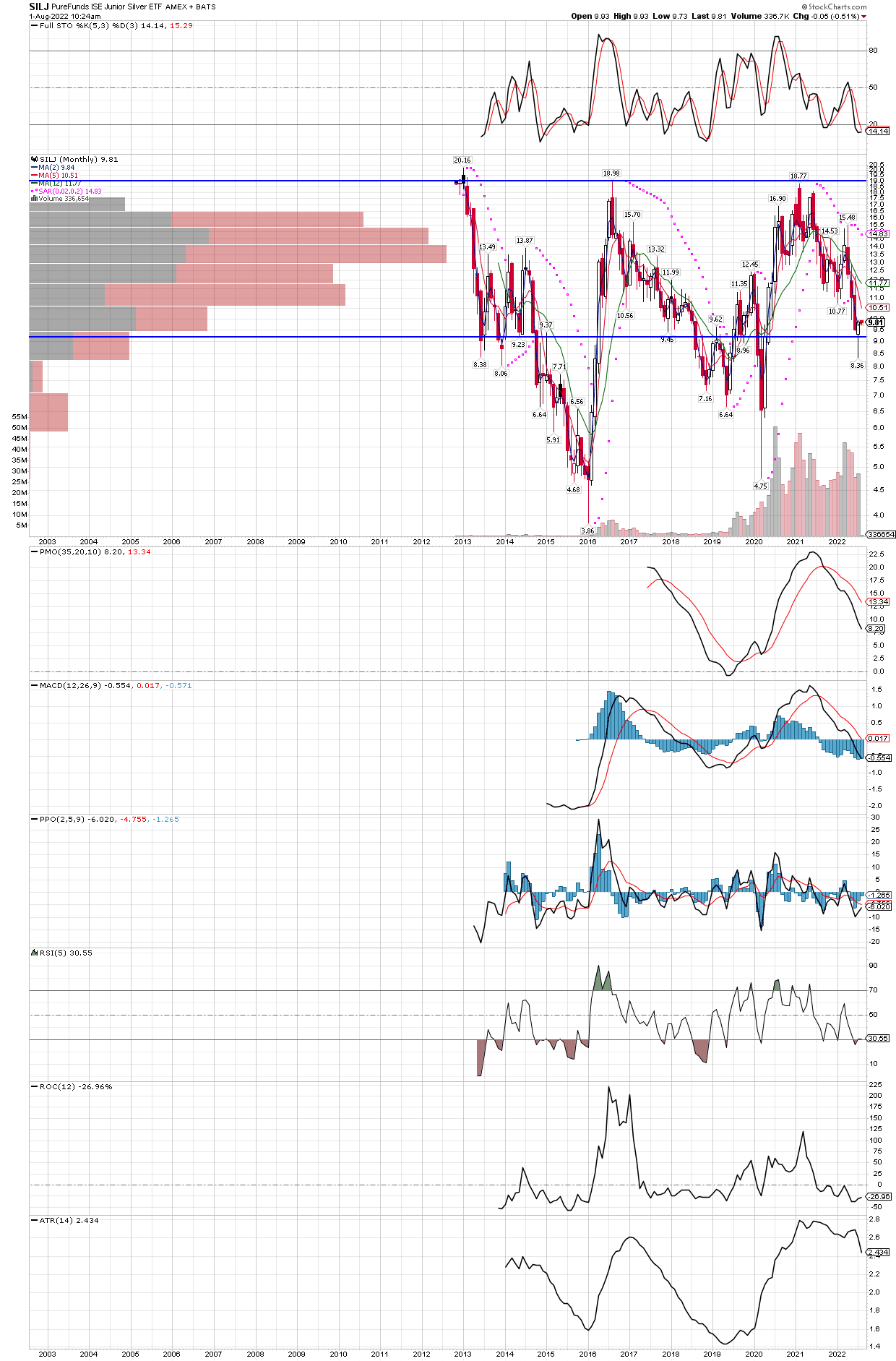Open the StockCharts.com copyright link
The width and height of the screenshot is (896, 1361).
(x=834, y=7)
